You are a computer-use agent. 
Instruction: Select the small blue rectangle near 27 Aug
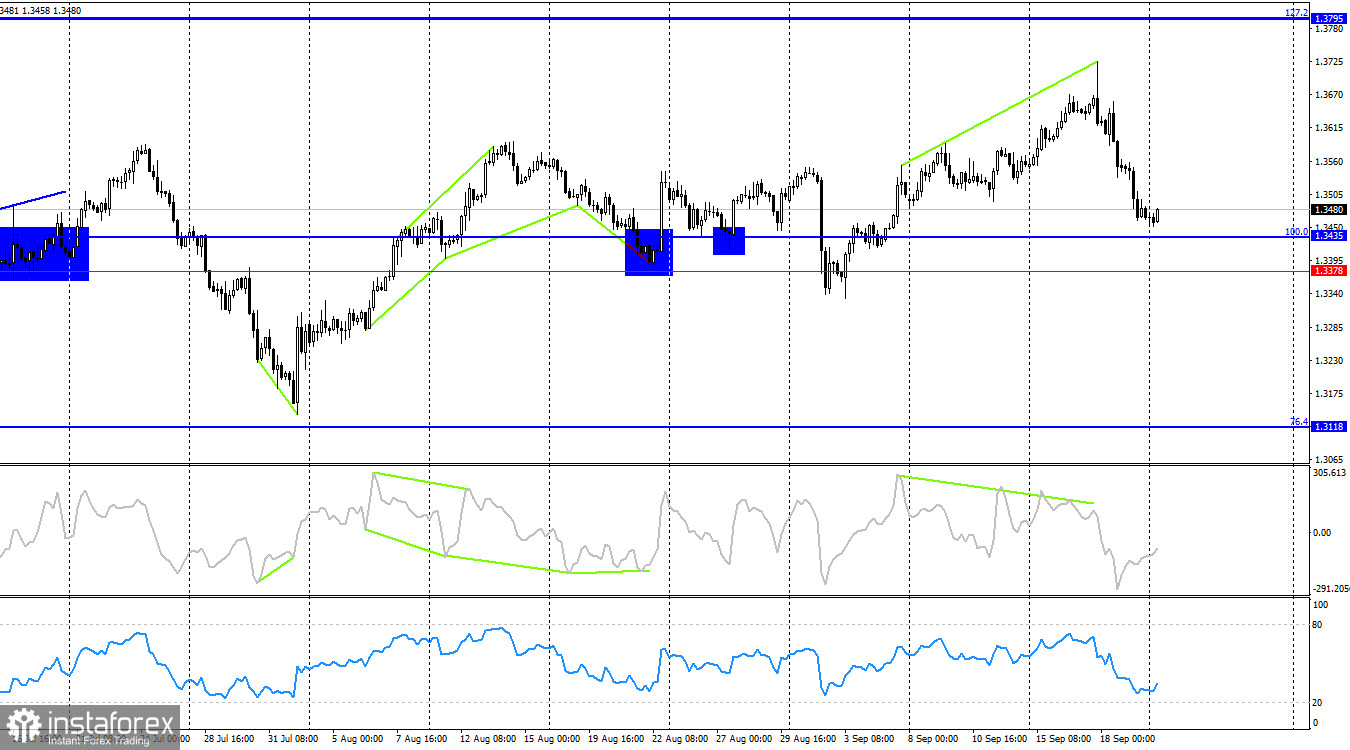729,241
